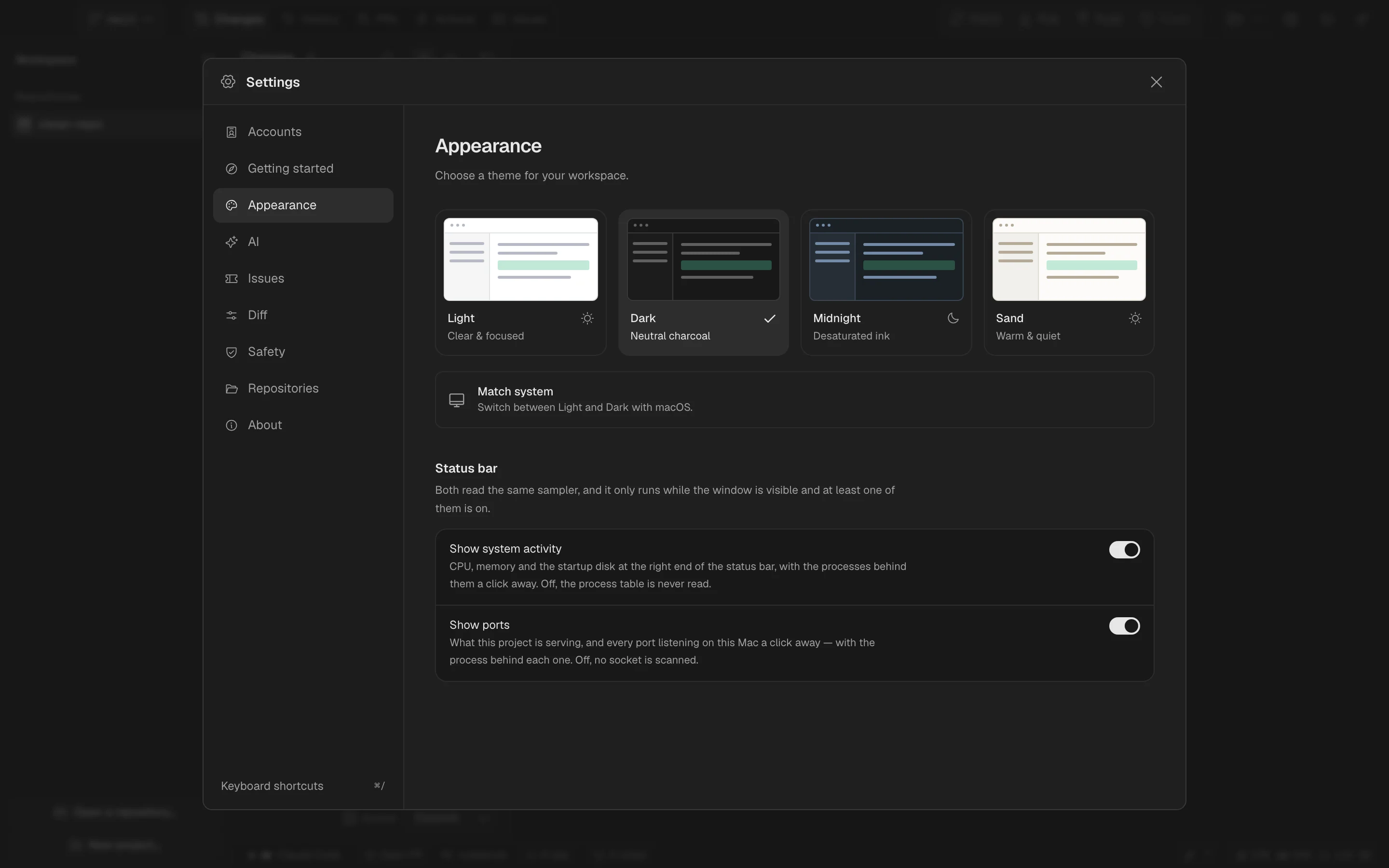The height and width of the screenshot is (868, 1389).
Task: Click the 'Clear & focused' theme description
Action: click(486, 336)
